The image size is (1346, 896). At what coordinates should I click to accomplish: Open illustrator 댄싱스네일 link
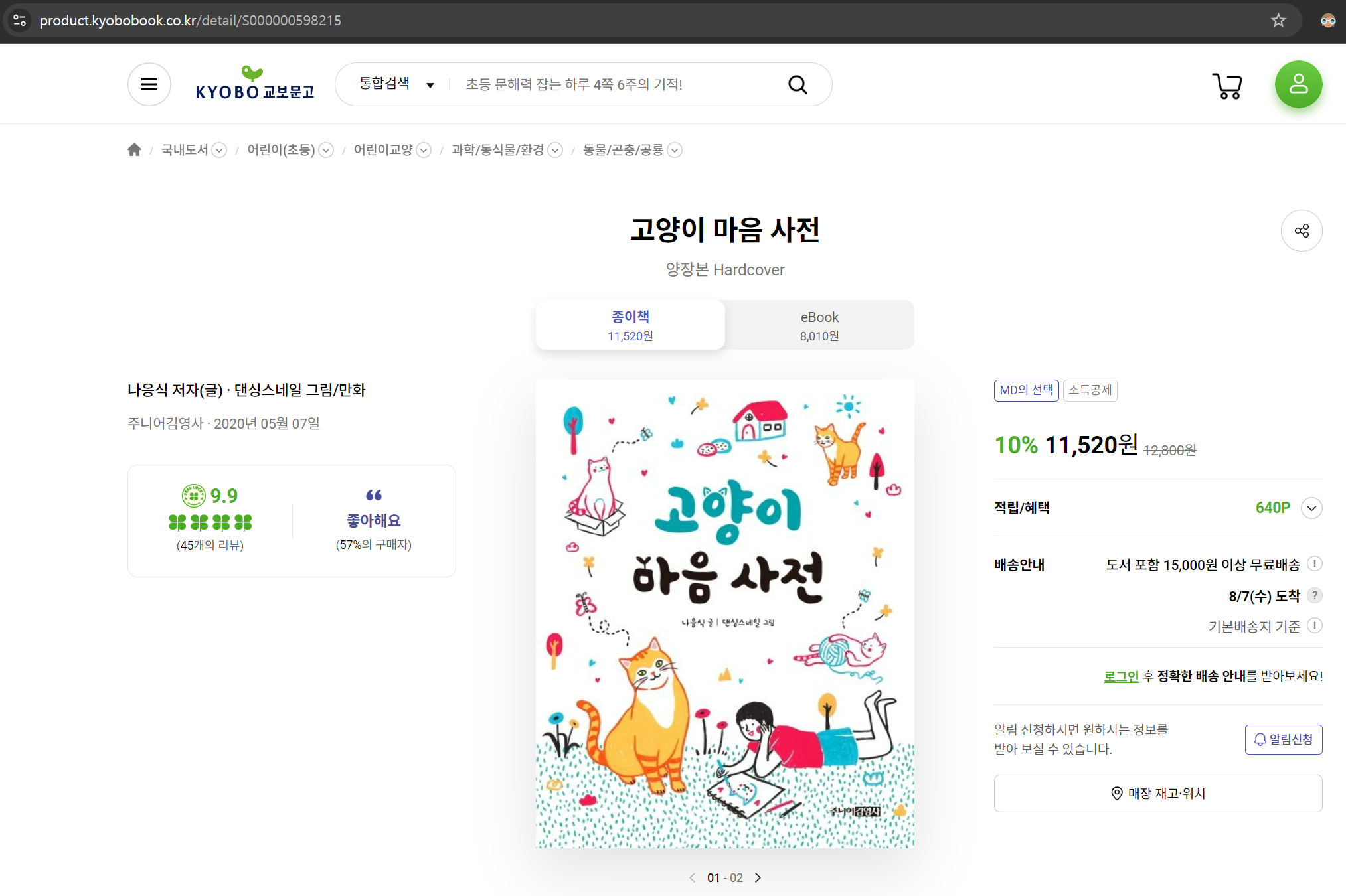coord(268,390)
